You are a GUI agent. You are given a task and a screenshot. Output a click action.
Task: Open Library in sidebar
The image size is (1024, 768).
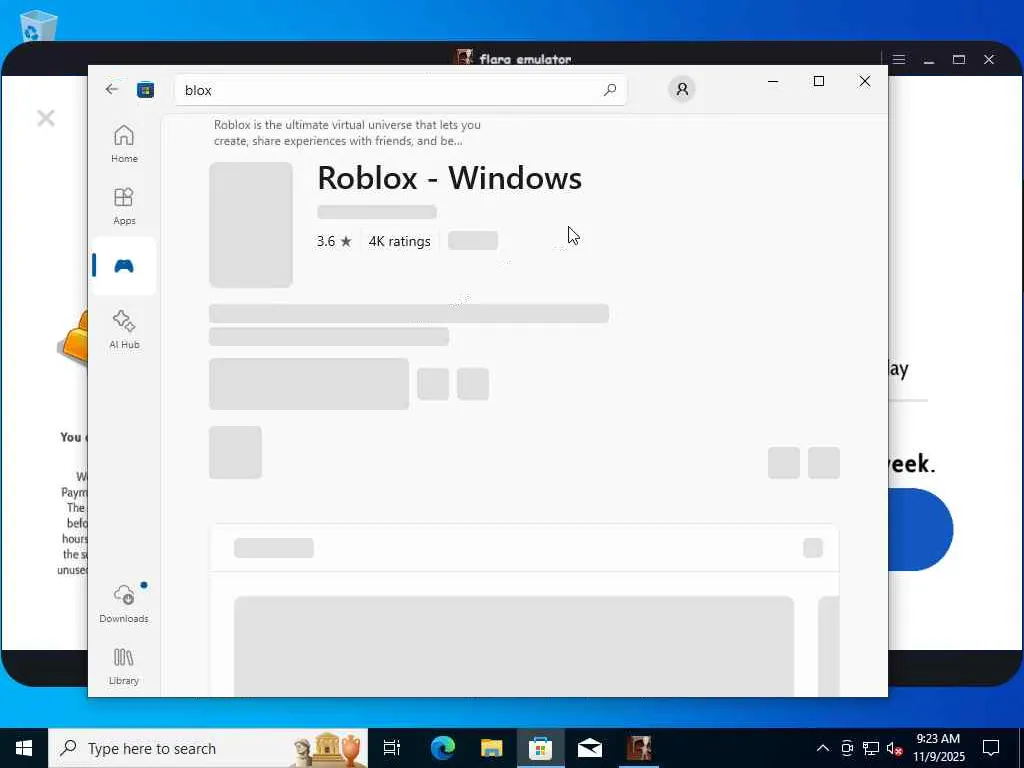point(124,666)
